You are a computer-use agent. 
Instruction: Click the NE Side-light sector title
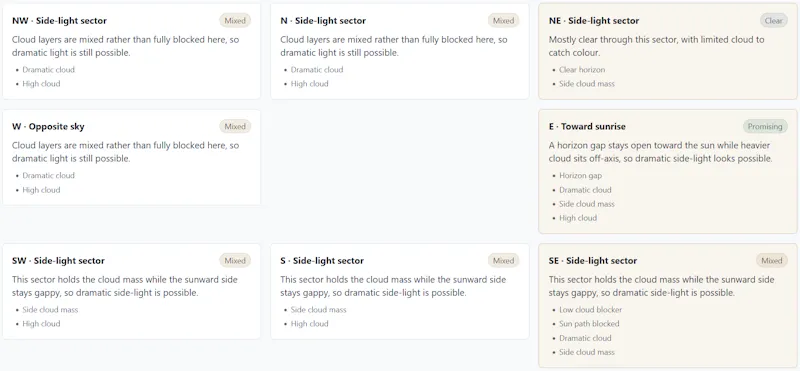pos(594,21)
